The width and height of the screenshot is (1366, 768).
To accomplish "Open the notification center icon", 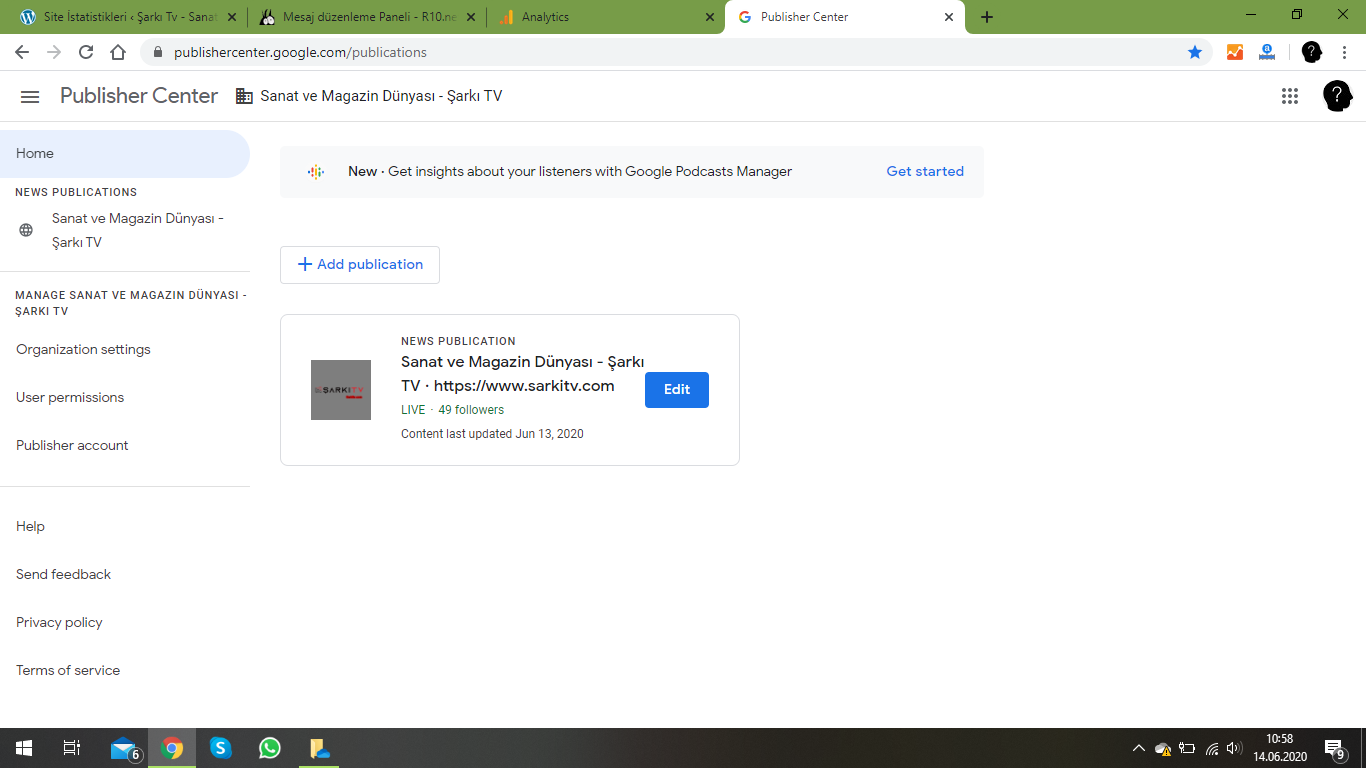I will [x=1334, y=748].
